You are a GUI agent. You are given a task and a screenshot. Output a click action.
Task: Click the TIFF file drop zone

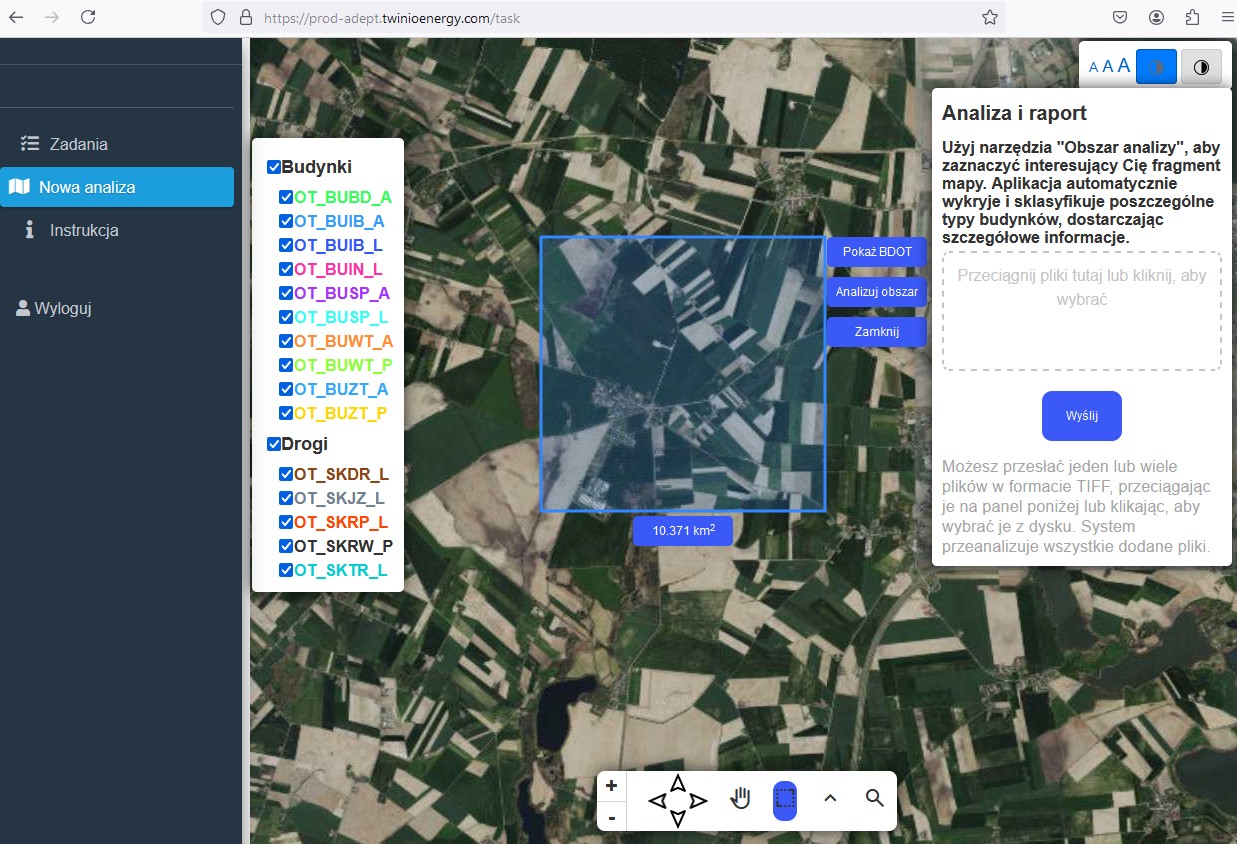[1081, 311]
